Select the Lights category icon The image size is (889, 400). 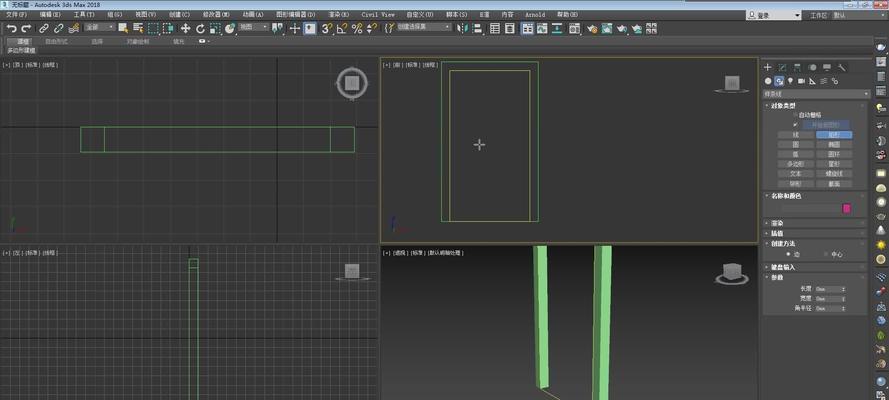pos(790,81)
